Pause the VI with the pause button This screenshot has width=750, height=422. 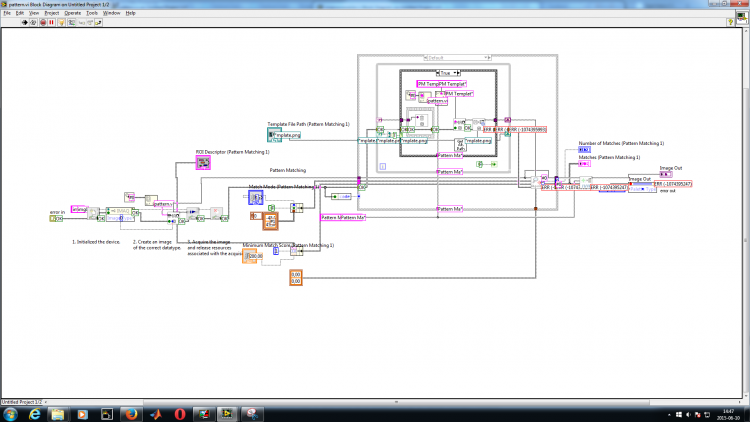(52, 22)
